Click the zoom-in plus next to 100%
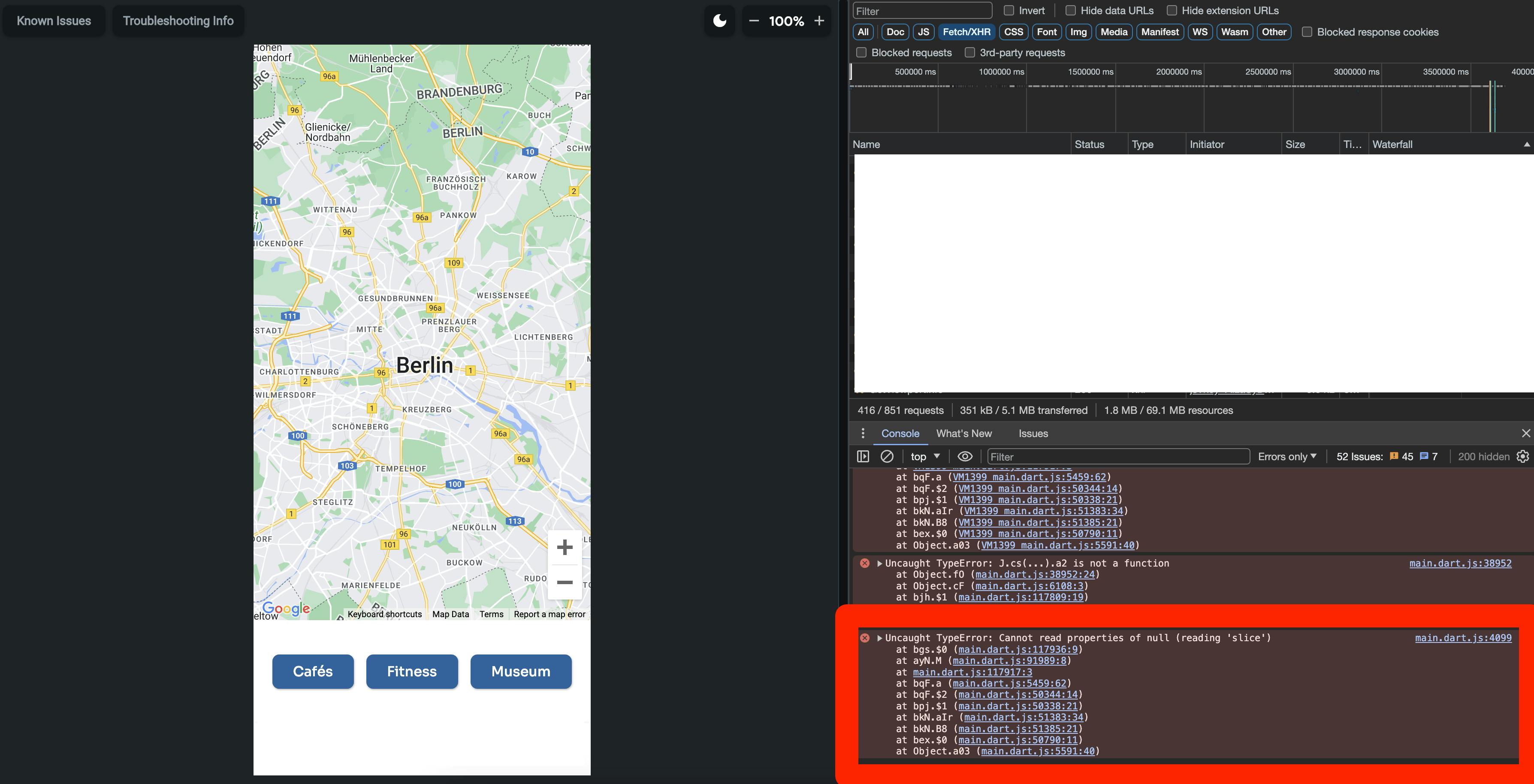 tap(819, 21)
